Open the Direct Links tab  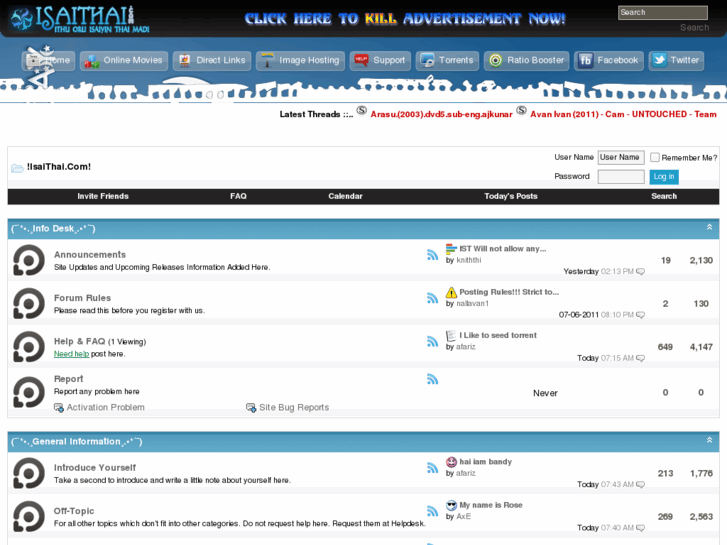(212, 61)
